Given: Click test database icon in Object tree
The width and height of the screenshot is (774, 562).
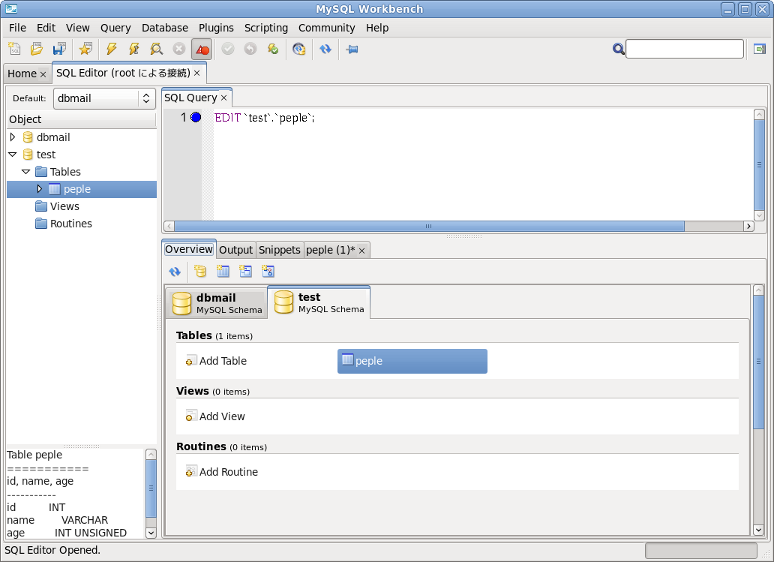Looking at the screenshot, I should (x=28, y=154).
